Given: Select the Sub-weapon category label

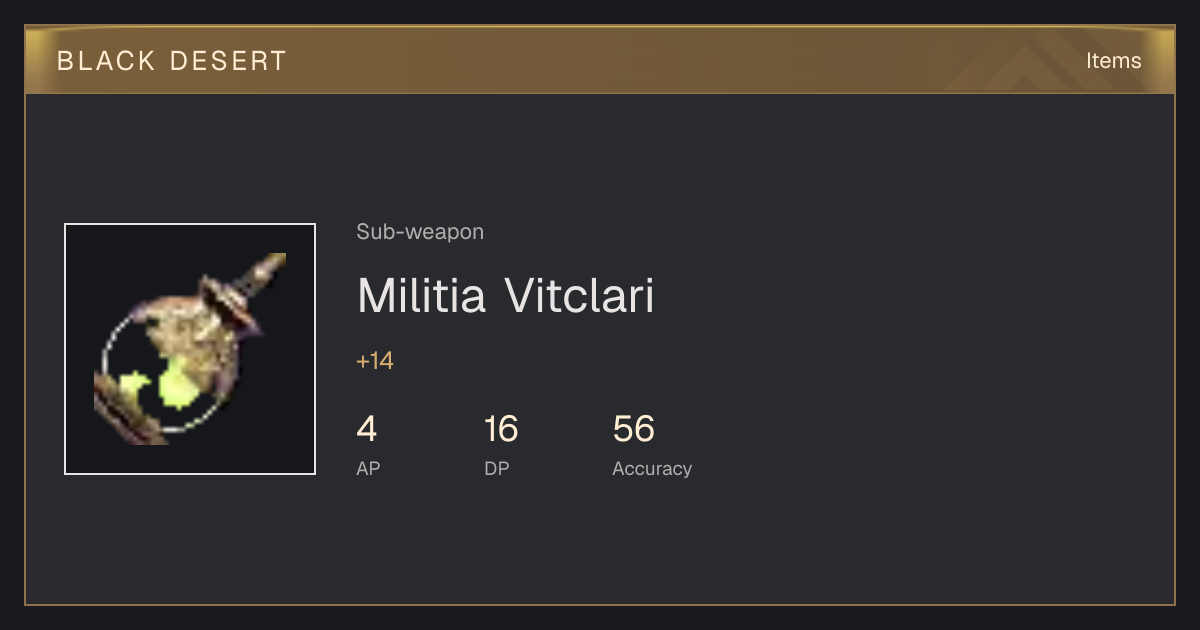Looking at the screenshot, I should click(x=420, y=232).
